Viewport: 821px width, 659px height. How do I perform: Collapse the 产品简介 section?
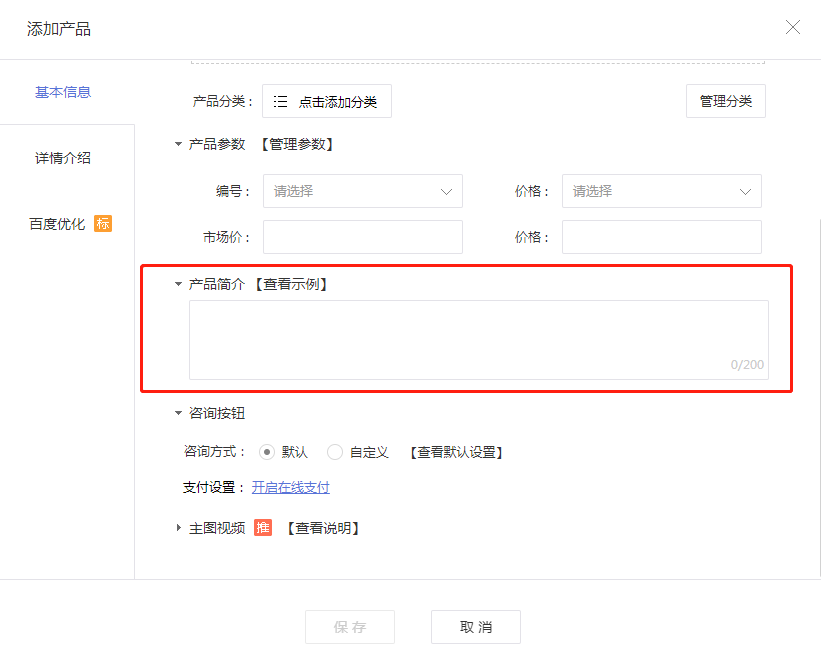178,284
